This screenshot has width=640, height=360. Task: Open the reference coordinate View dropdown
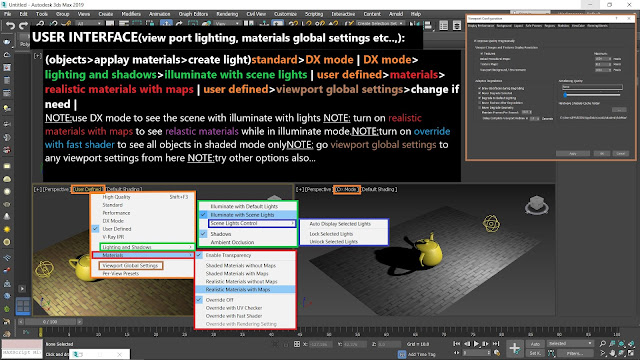[x=227, y=24]
